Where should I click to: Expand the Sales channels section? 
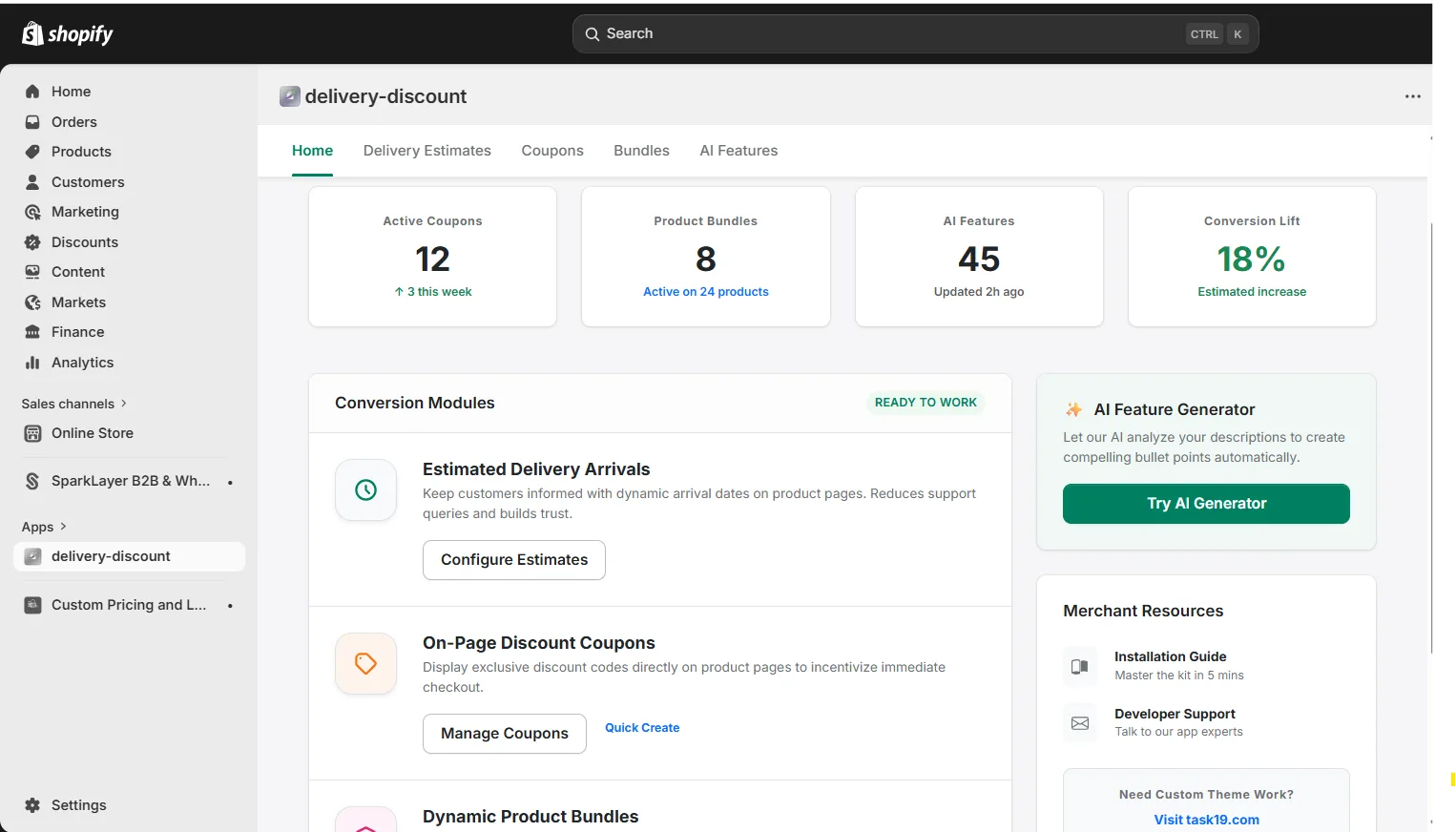pyautogui.click(x=123, y=404)
